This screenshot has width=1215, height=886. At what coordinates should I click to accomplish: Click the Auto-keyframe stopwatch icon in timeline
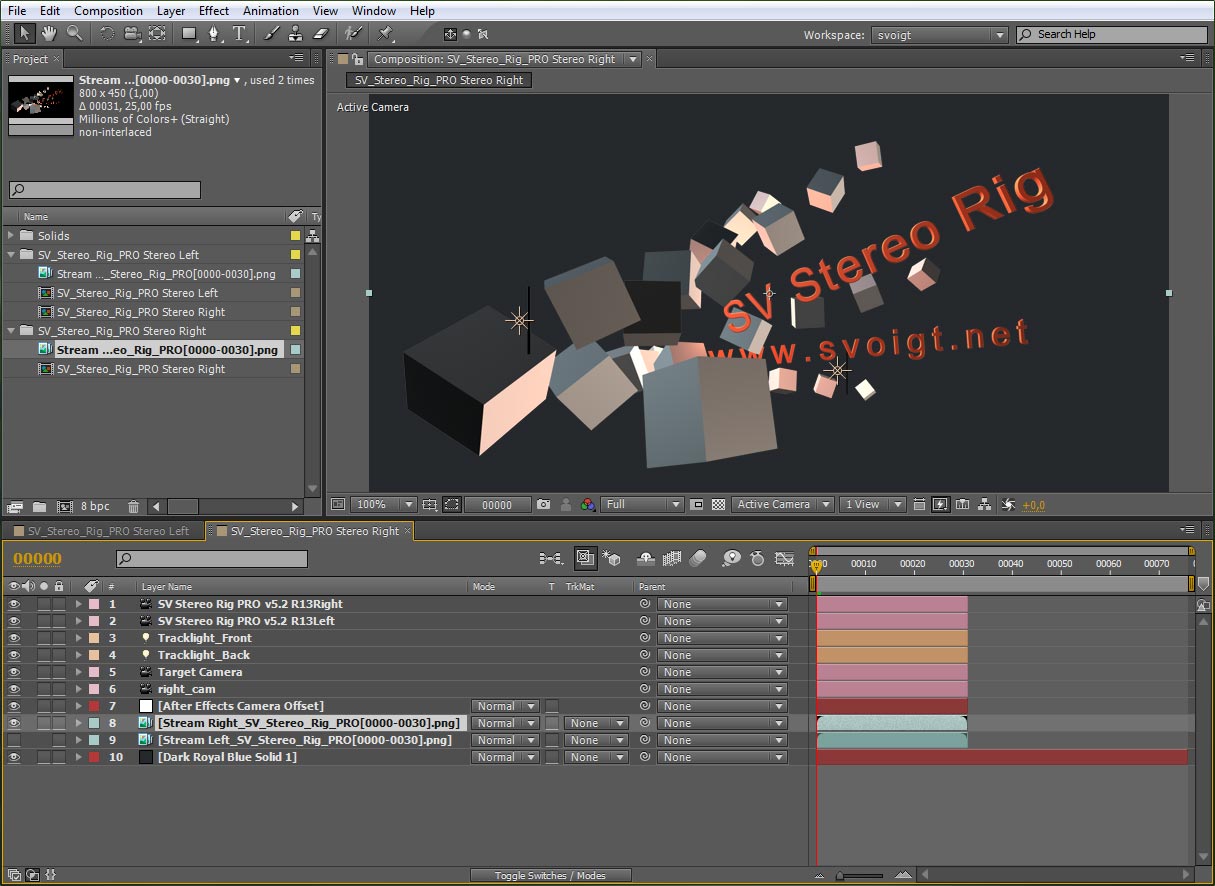[757, 559]
